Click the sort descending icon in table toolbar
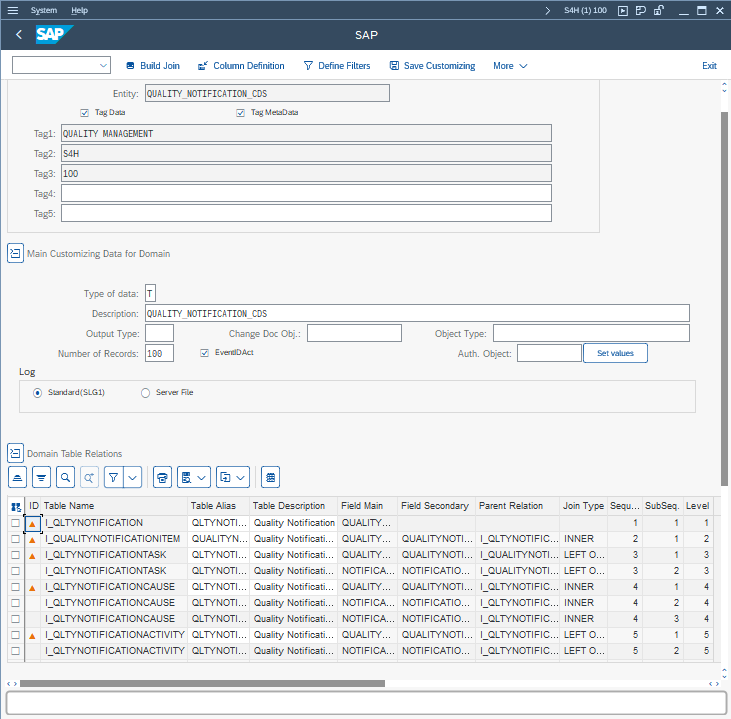Image resolution: width=731 pixels, height=719 pixels. point(41,477)
